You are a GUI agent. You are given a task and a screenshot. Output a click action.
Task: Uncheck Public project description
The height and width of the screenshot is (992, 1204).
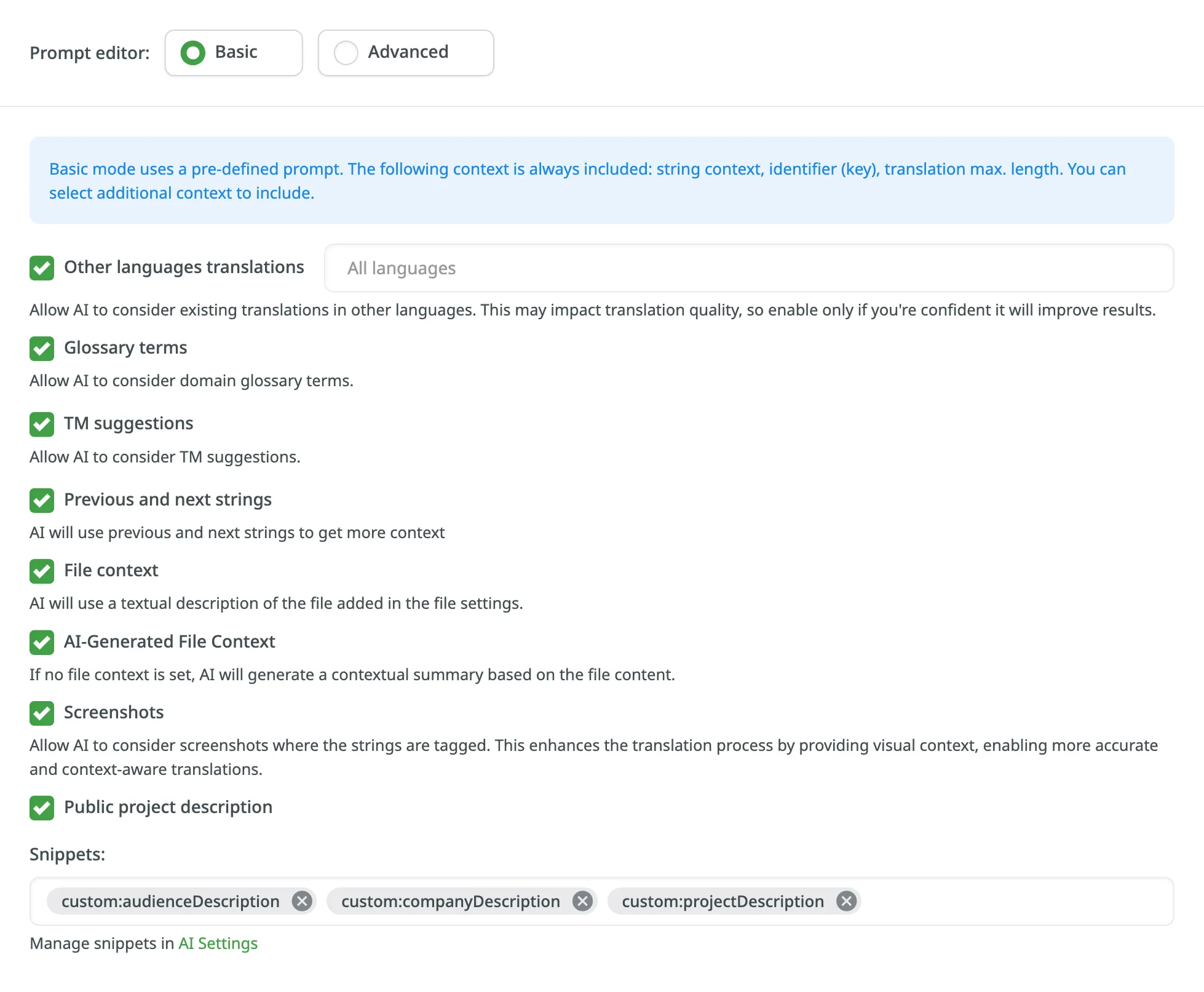pos(42,808)
